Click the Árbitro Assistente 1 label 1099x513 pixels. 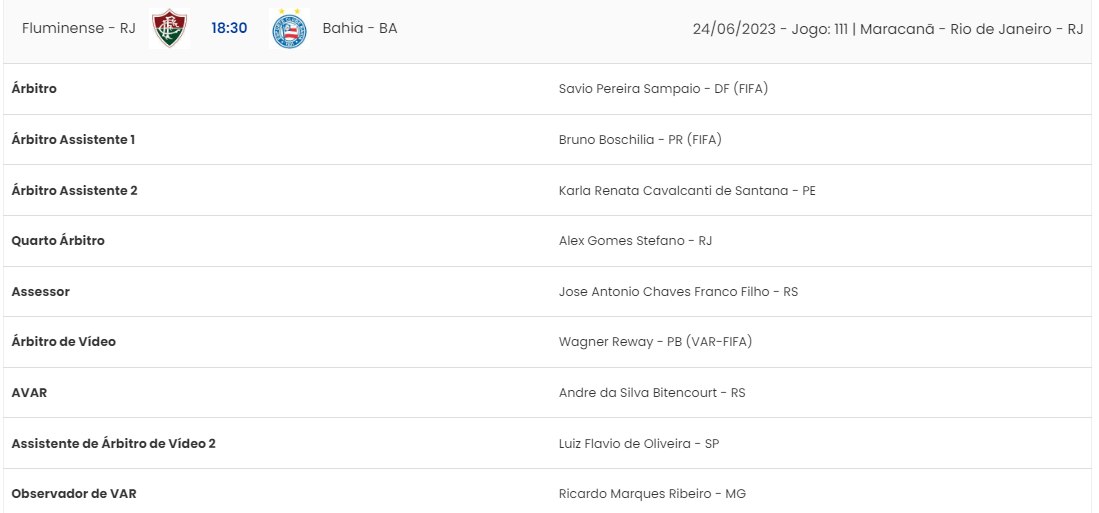[x=74, y=139]
